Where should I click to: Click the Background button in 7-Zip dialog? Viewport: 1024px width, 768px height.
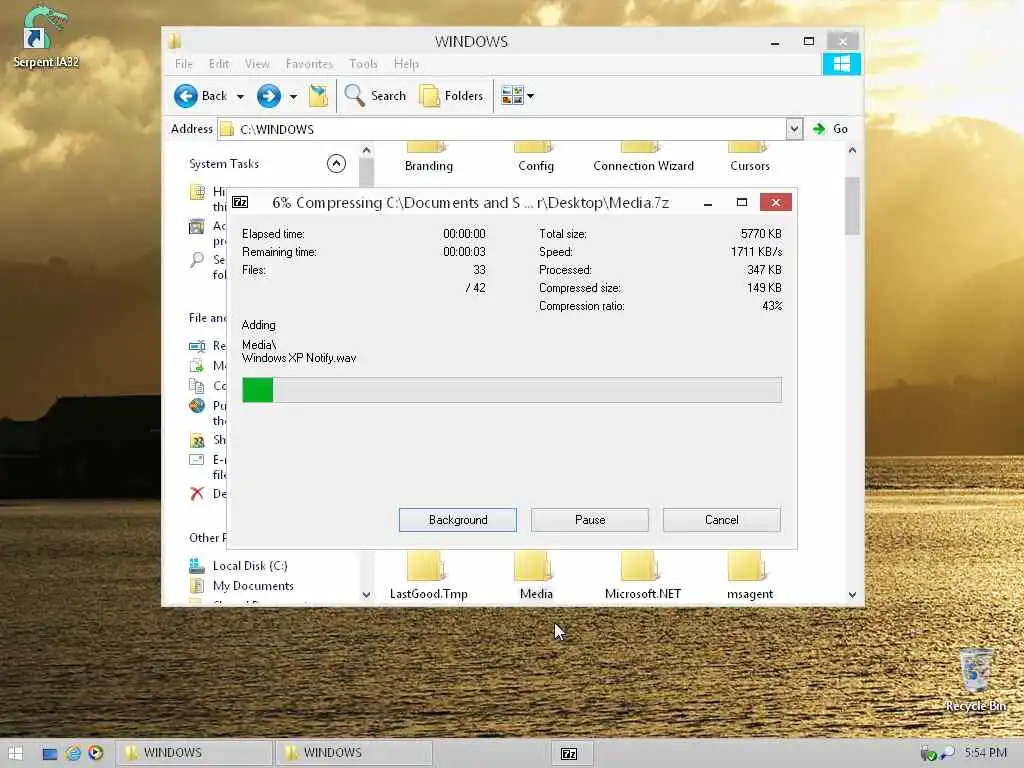click(458, 520)
